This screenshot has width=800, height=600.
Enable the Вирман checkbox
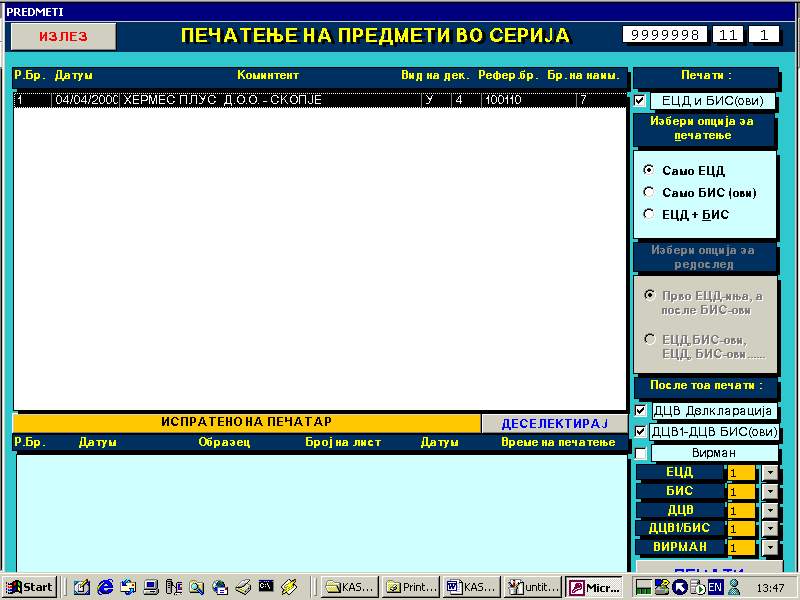pyautogui.click(x=640, y=453)
